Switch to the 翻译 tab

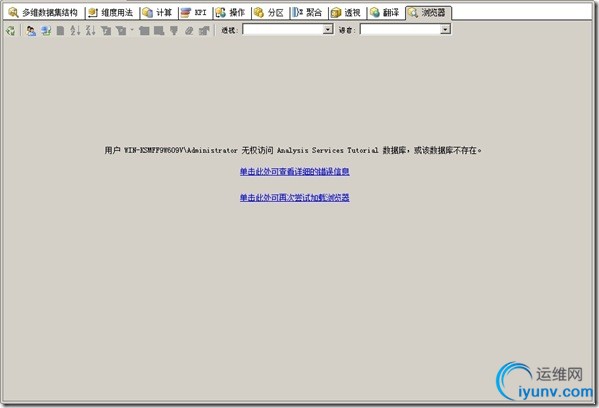pos(385,13)
